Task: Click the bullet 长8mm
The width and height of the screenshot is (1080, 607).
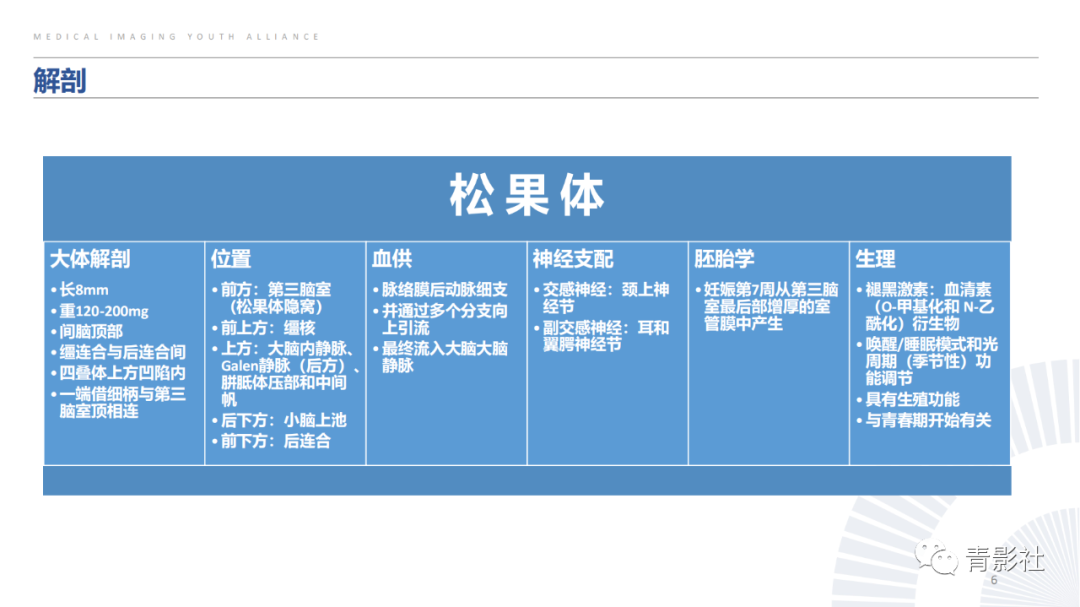Action: pos(80,290)
